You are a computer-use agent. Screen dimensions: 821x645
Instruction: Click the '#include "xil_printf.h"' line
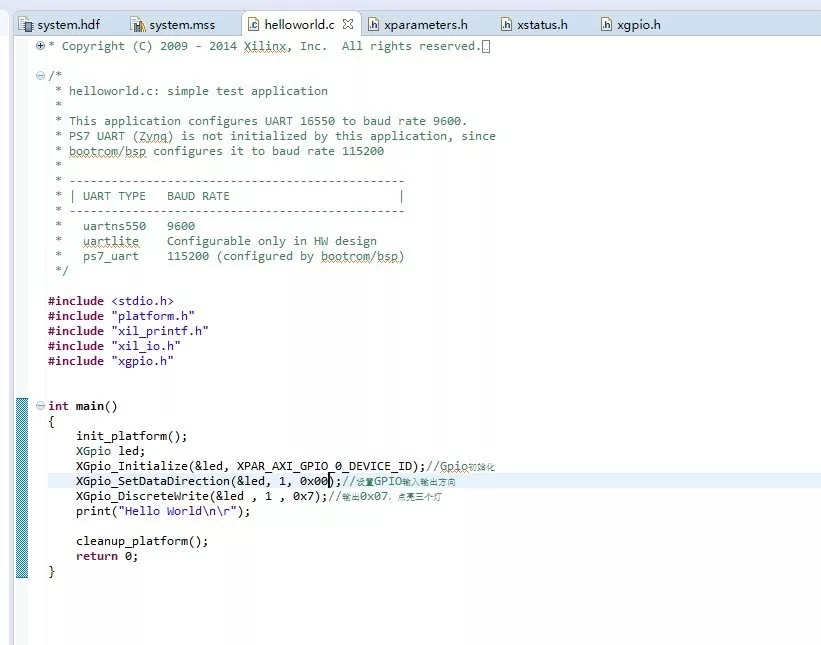128,331
